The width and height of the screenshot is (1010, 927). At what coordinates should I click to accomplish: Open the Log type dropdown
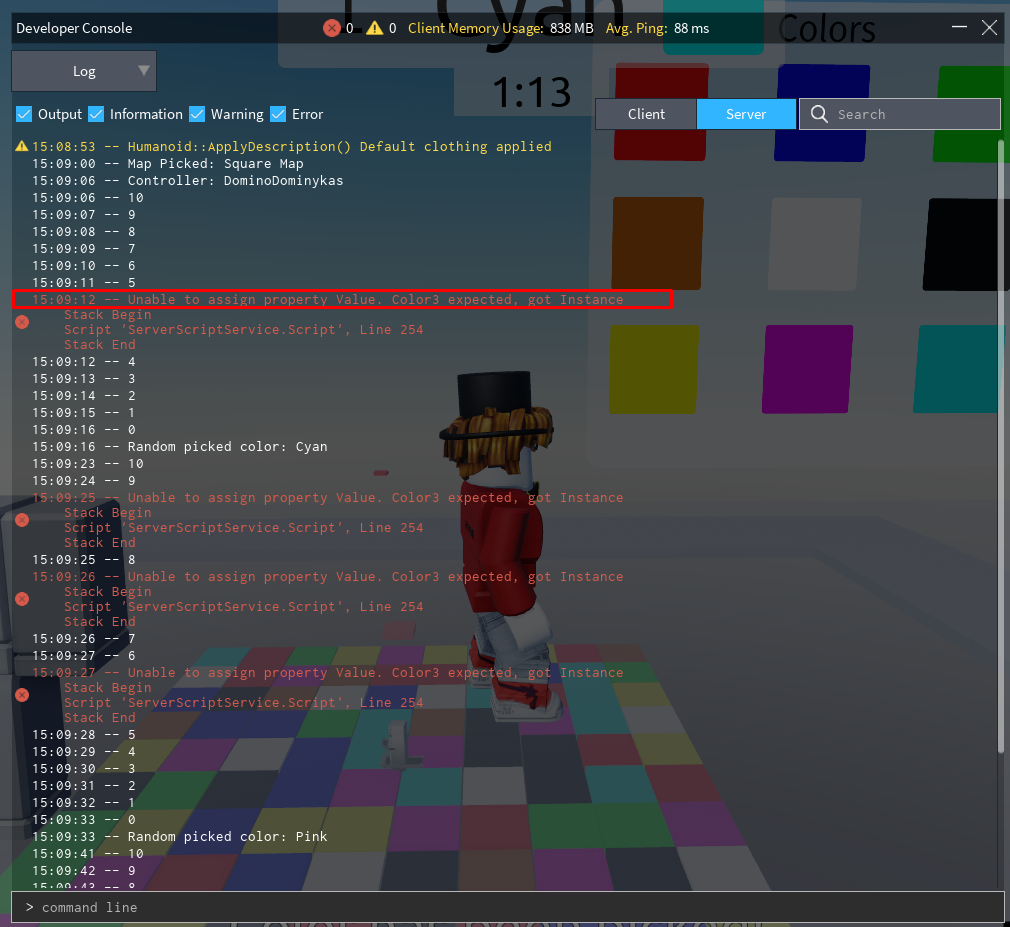coord(83,71)
